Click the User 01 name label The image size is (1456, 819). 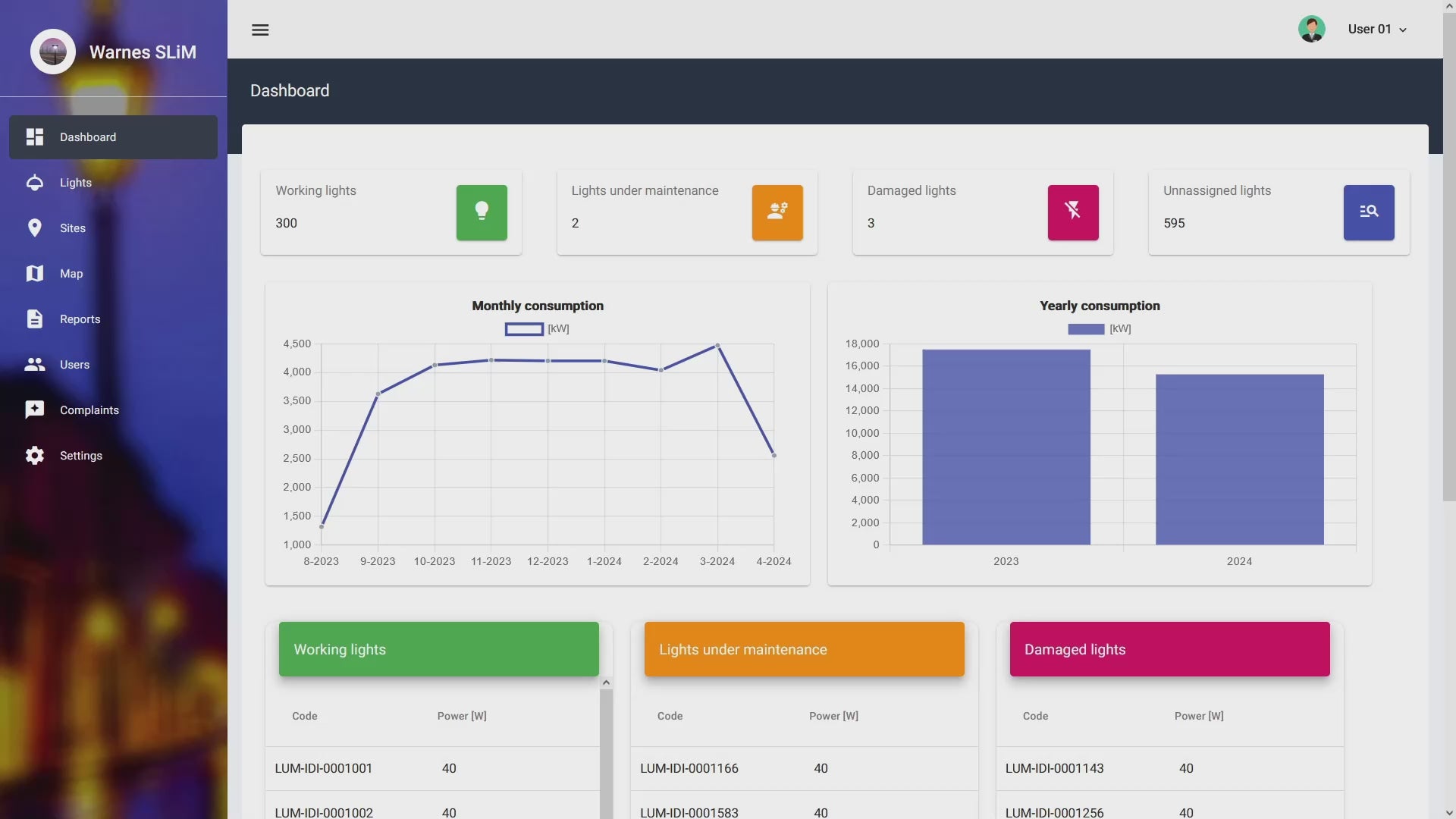pyautogui.click(x=1370, y=29)
